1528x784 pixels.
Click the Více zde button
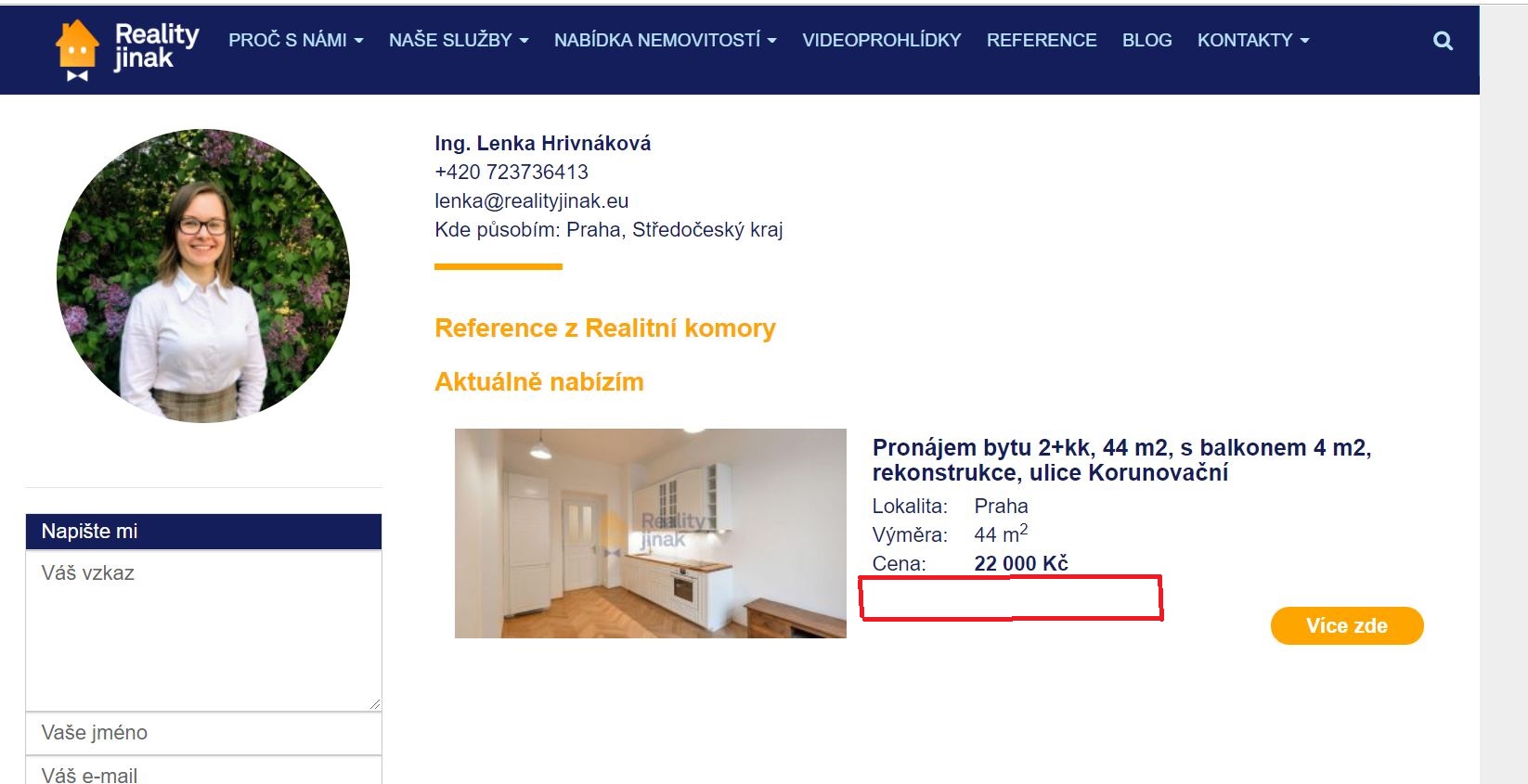[1347, 625]
